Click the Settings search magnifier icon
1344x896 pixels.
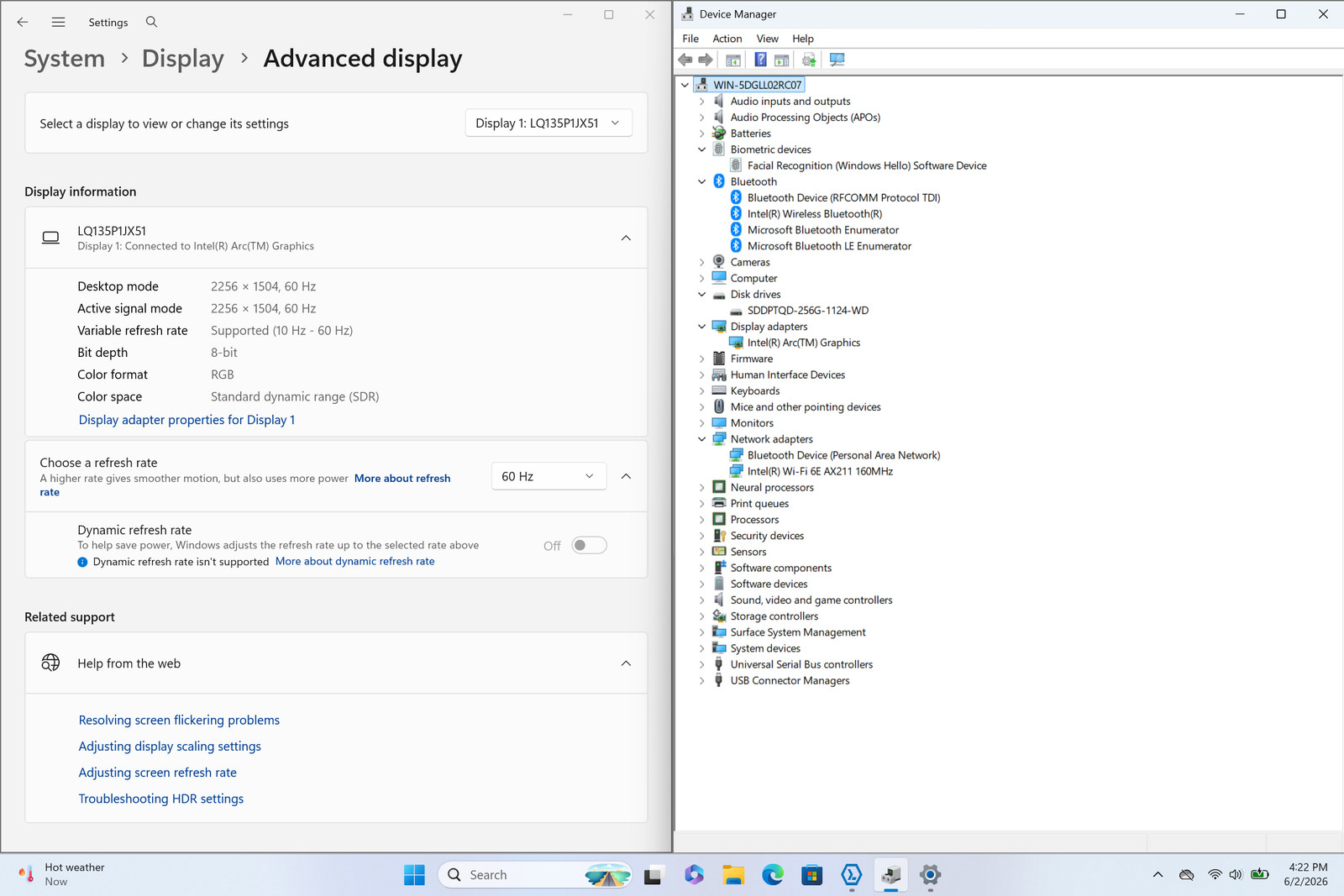point(151,22)
